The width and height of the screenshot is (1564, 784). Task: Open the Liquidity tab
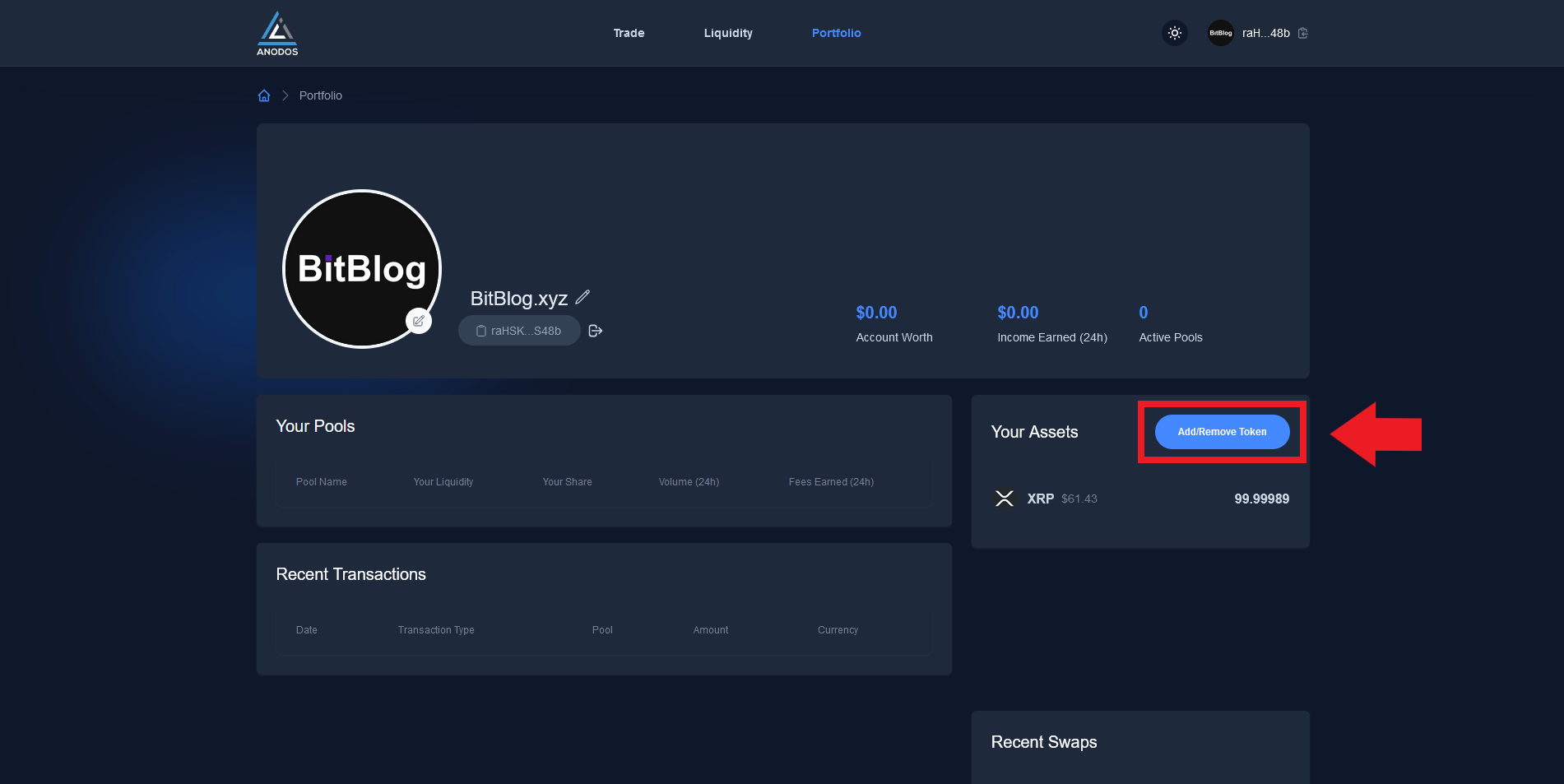coord(728,33)
